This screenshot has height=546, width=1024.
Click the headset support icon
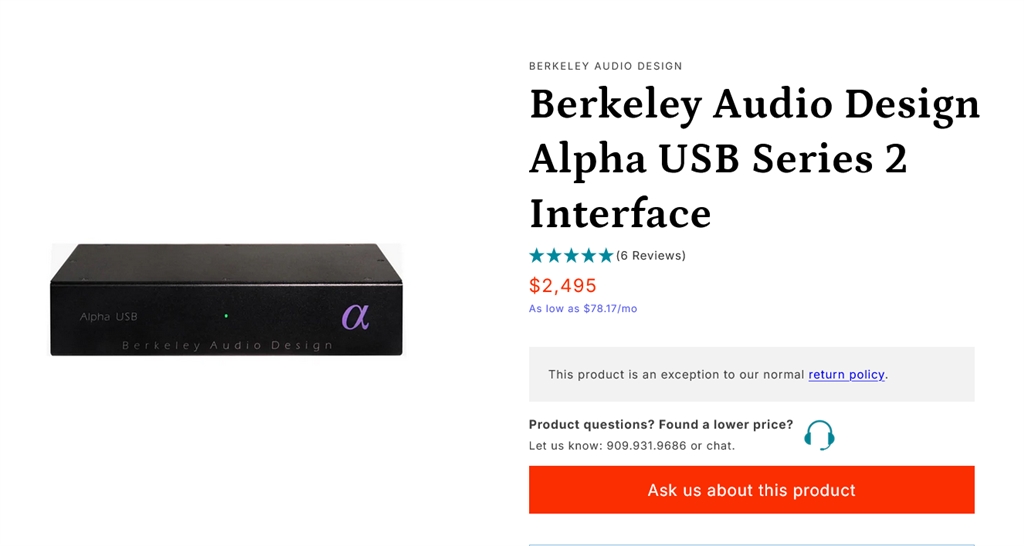coord(819,435)
